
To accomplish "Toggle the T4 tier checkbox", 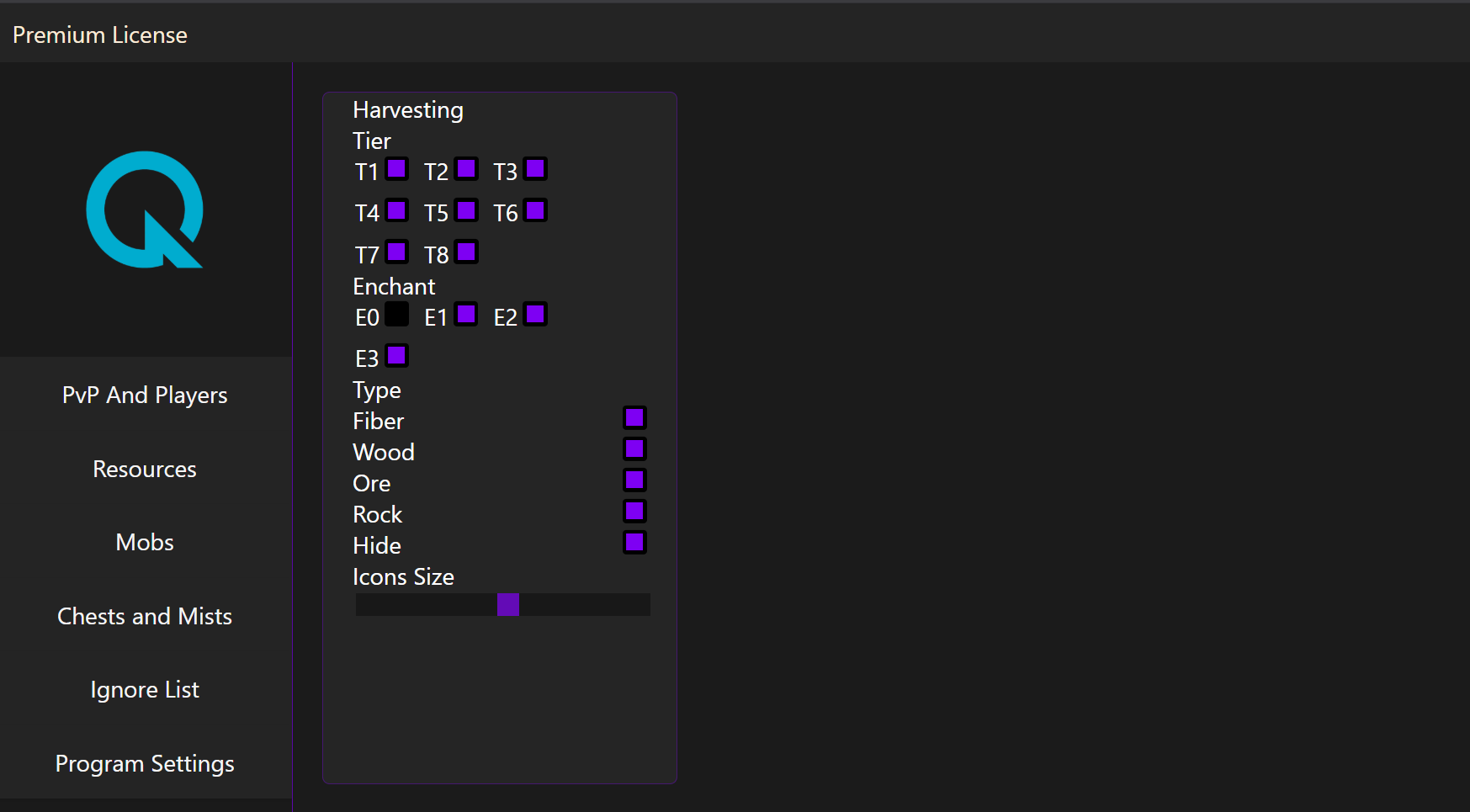I will (397, 210).
